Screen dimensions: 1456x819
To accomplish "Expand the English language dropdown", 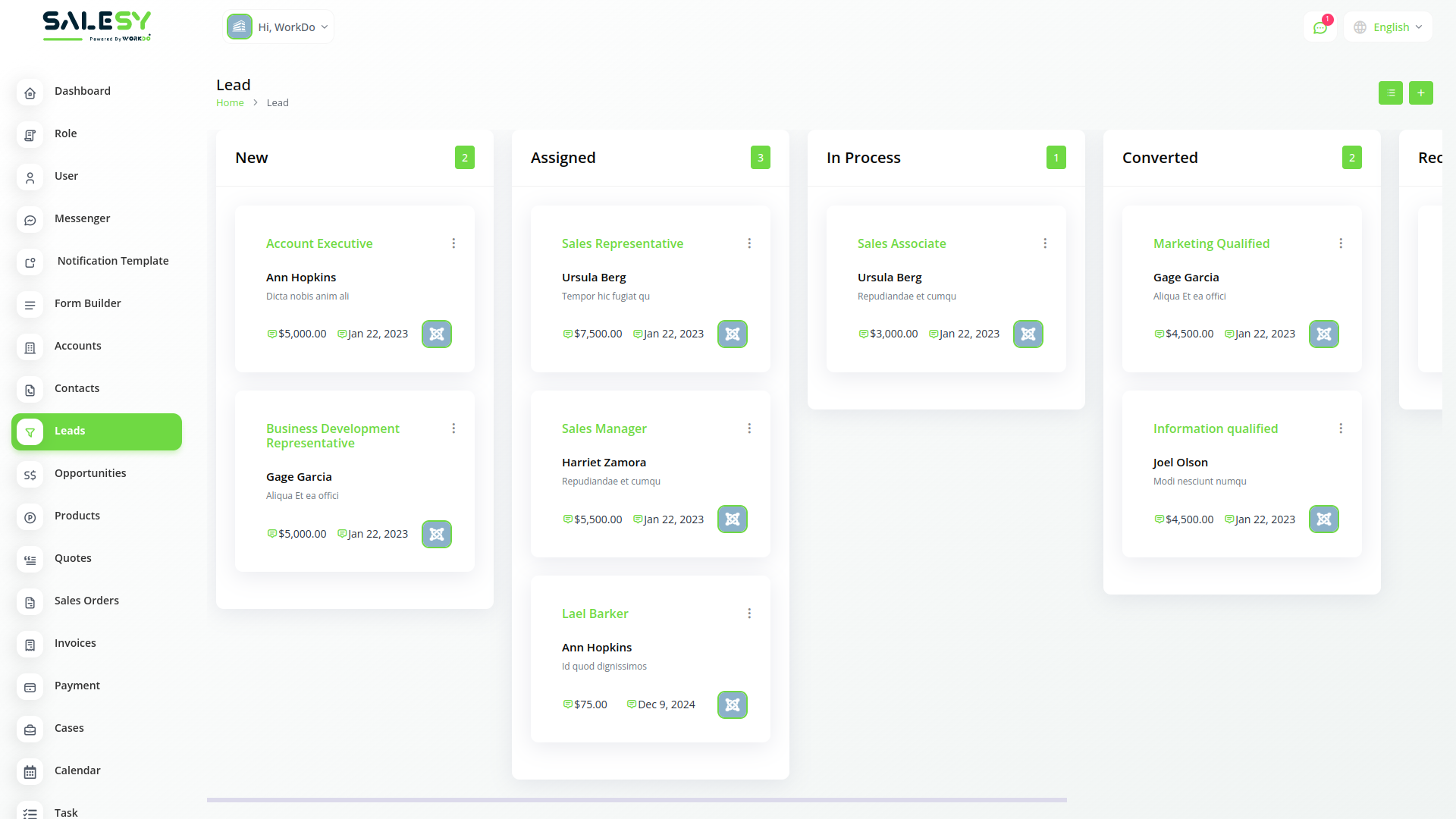I will 1389,27.
